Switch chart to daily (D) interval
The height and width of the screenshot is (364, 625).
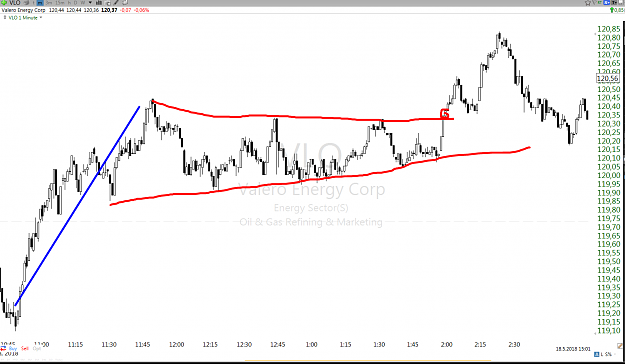tap(75, 3)
